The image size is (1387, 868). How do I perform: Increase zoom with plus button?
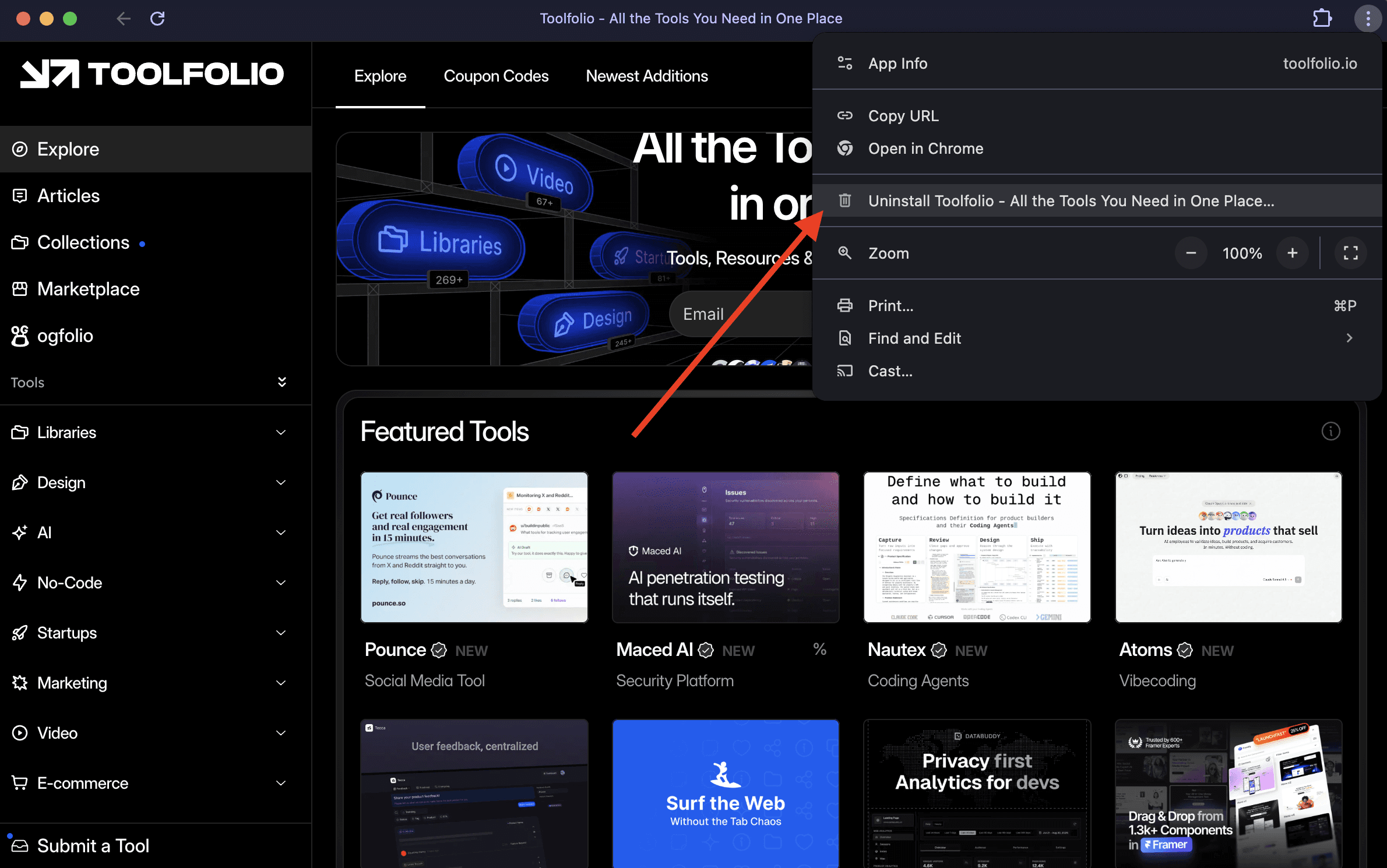coord(1292,253)
